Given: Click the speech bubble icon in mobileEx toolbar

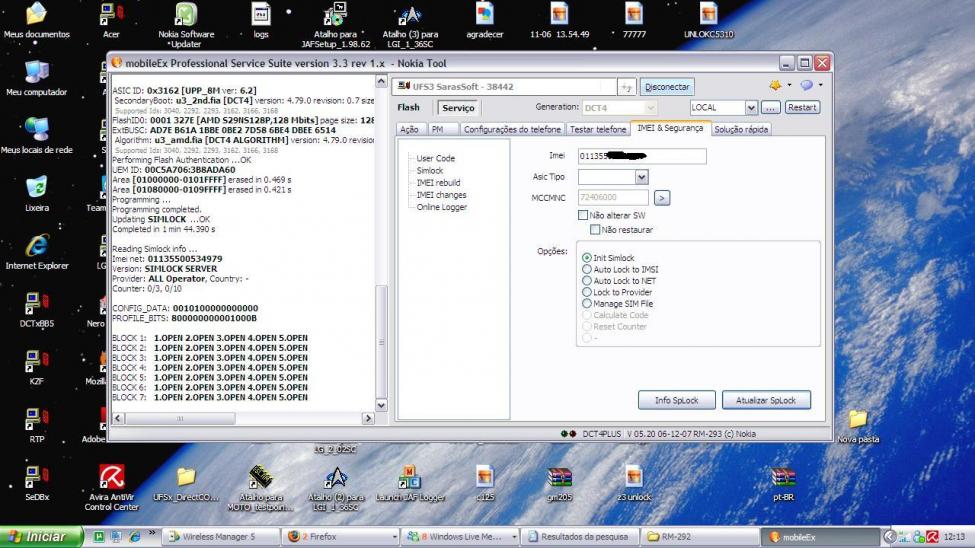Looking at the screenshot, I should (x=806, y=85).
